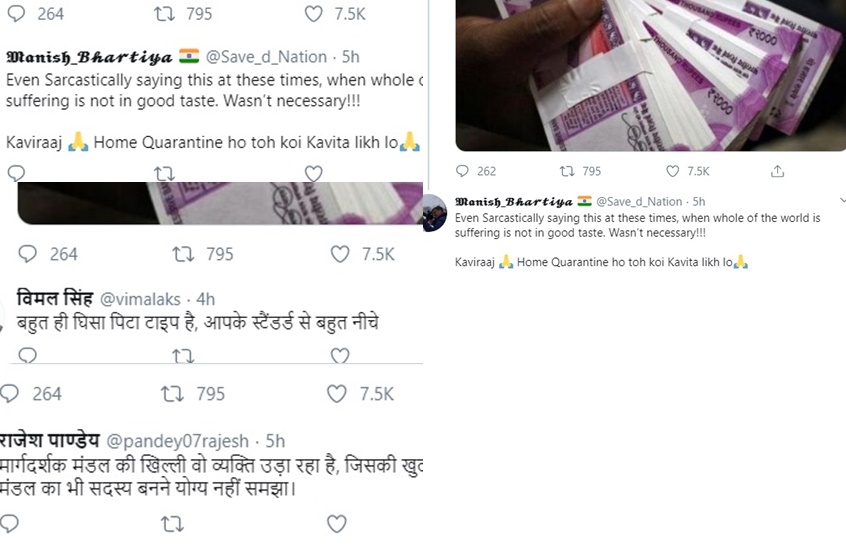846x546 pixels.
Task: Open Manish_Bhartiya's round profile avatar
Action: coord(435,211)
